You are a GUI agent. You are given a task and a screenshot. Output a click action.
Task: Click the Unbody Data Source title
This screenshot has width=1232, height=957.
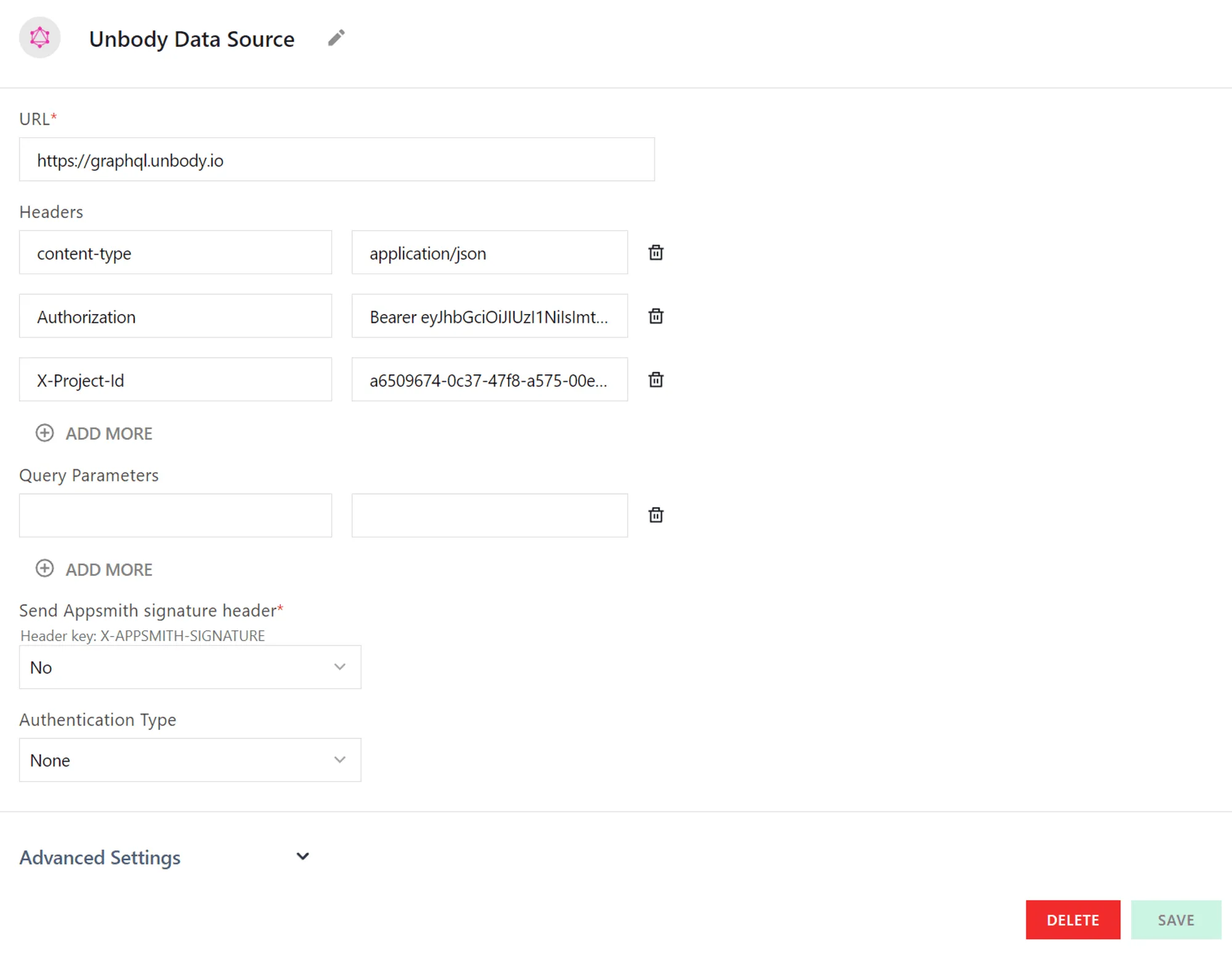pos(192,39)
